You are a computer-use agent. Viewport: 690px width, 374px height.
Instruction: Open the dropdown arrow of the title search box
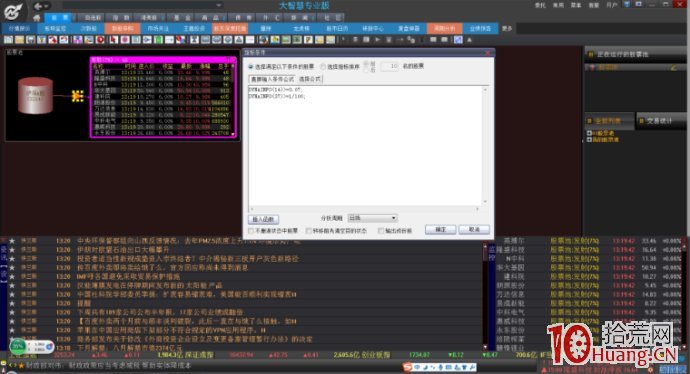point(218,5)
